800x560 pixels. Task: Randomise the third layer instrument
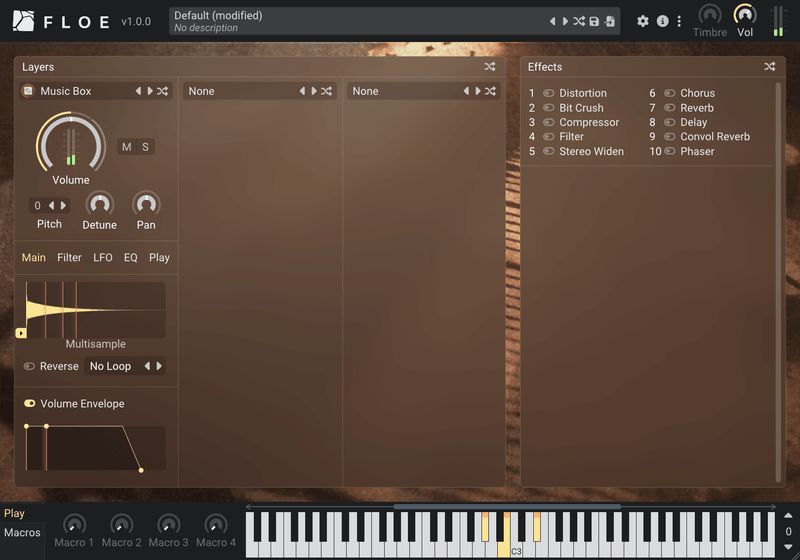490,91
